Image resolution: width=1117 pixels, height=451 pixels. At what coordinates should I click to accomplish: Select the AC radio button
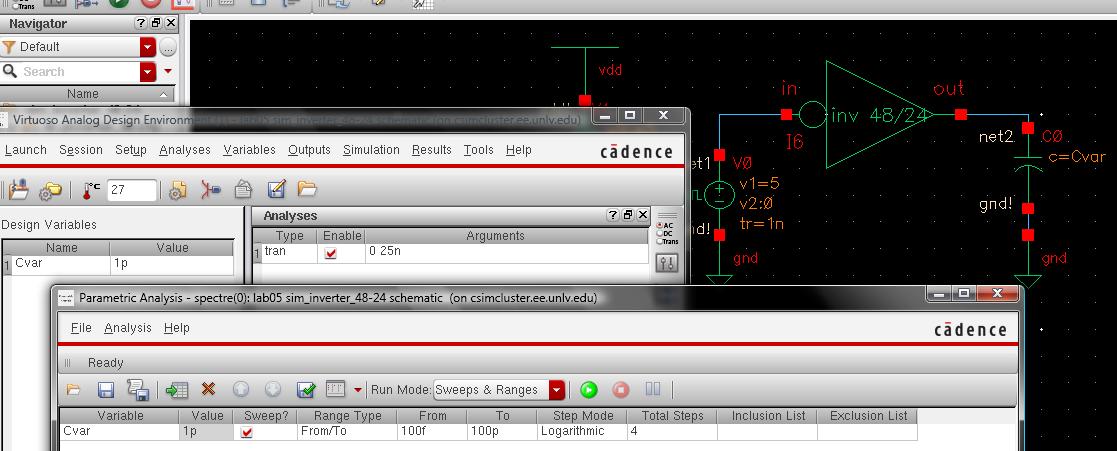660,226
